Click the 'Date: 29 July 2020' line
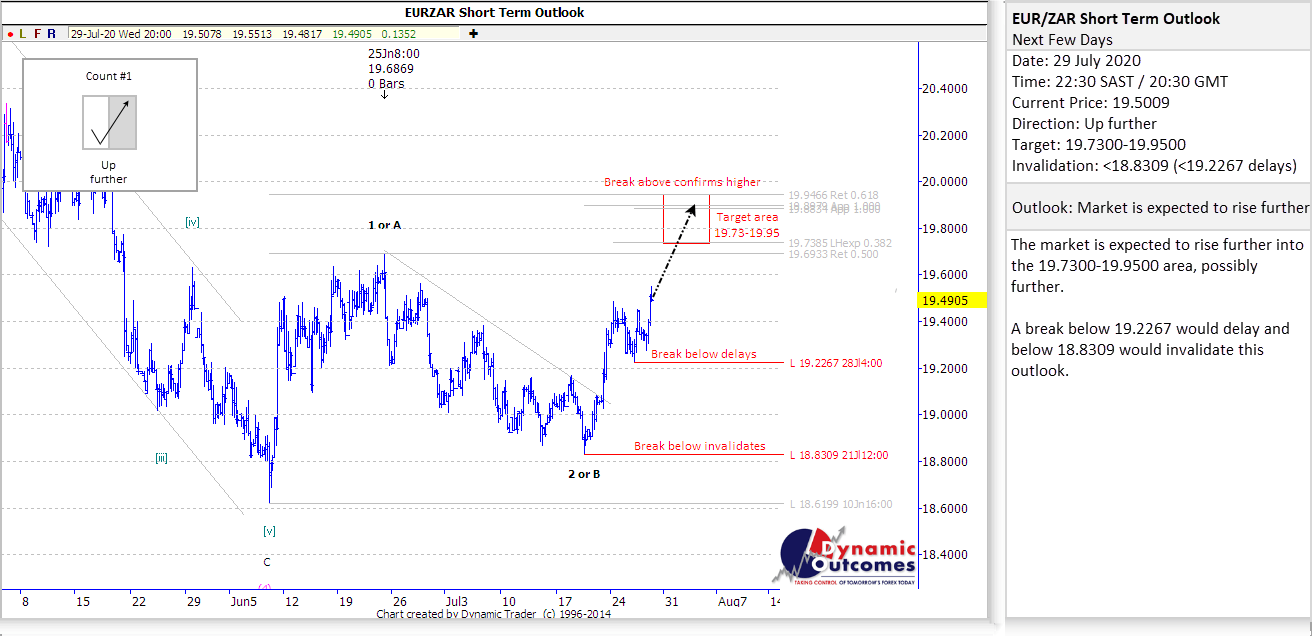Viewport: 1312px width, 636px height. click(x=1076, y=60)
